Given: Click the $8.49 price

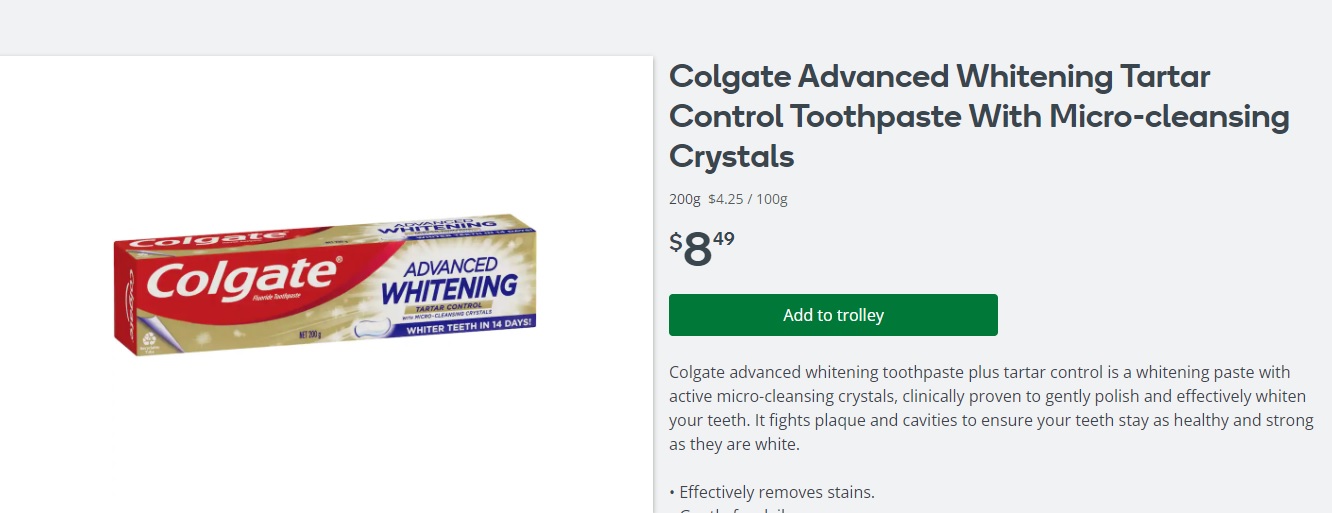Looking at the screenshot, I should [x=702, y=250].
